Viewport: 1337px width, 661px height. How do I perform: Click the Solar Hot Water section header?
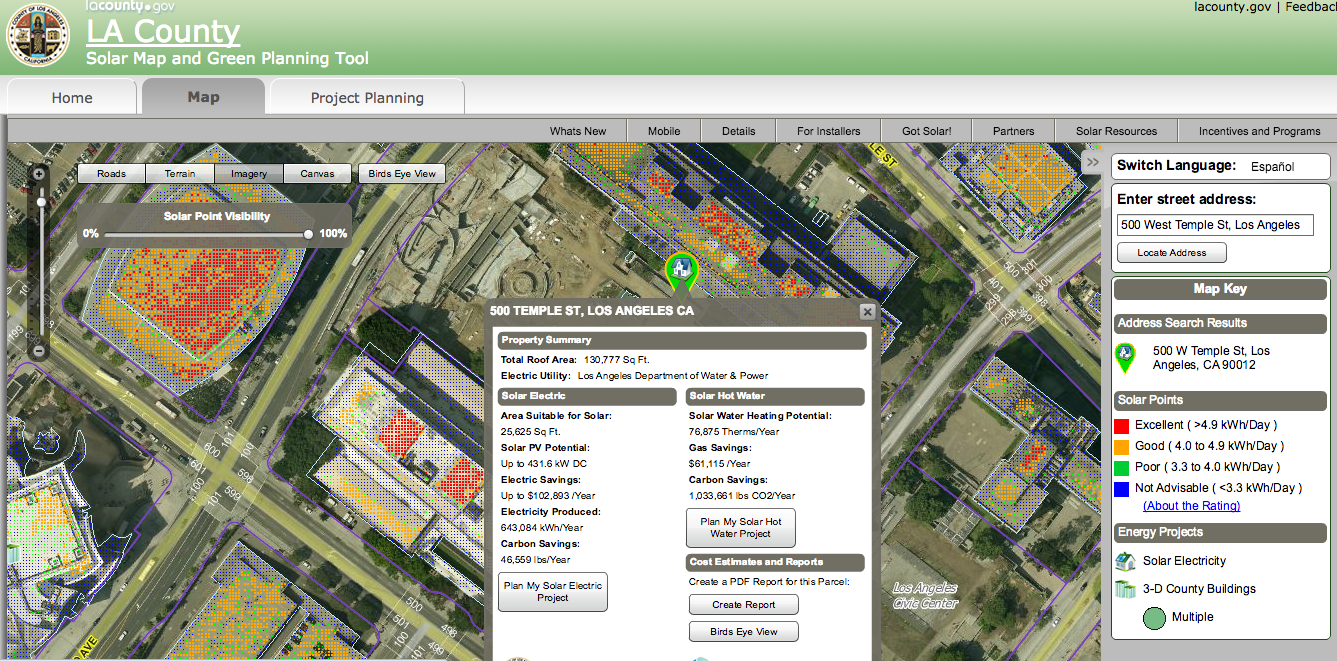click(x=776, y=397)
